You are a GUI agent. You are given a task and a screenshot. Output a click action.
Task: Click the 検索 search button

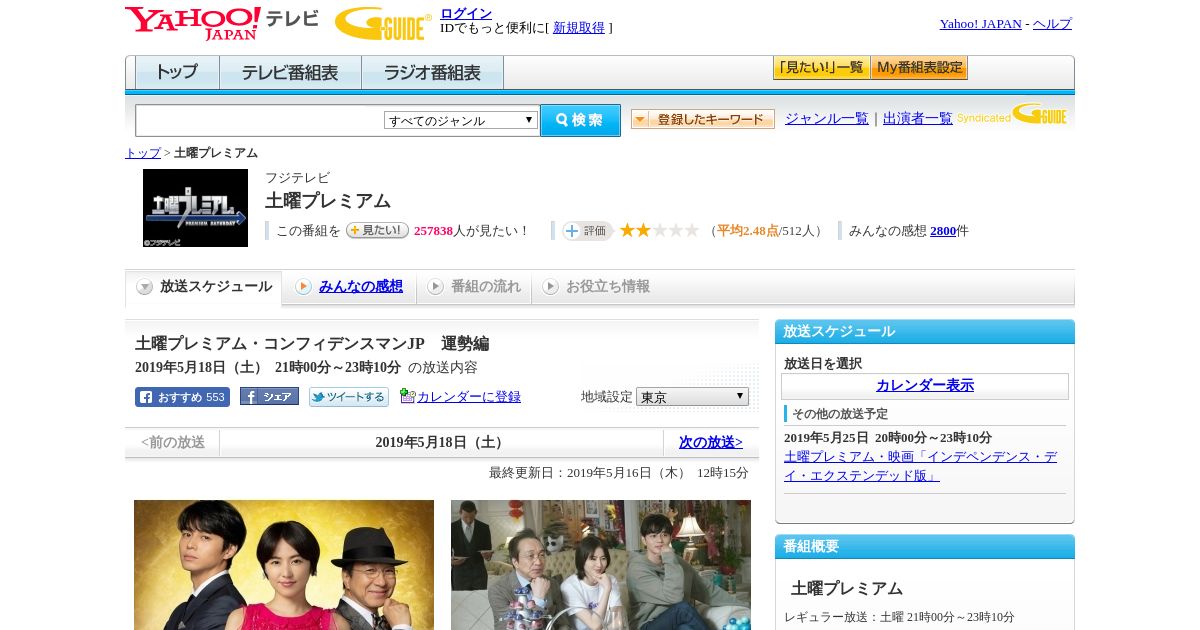click(x=580, y=120)
